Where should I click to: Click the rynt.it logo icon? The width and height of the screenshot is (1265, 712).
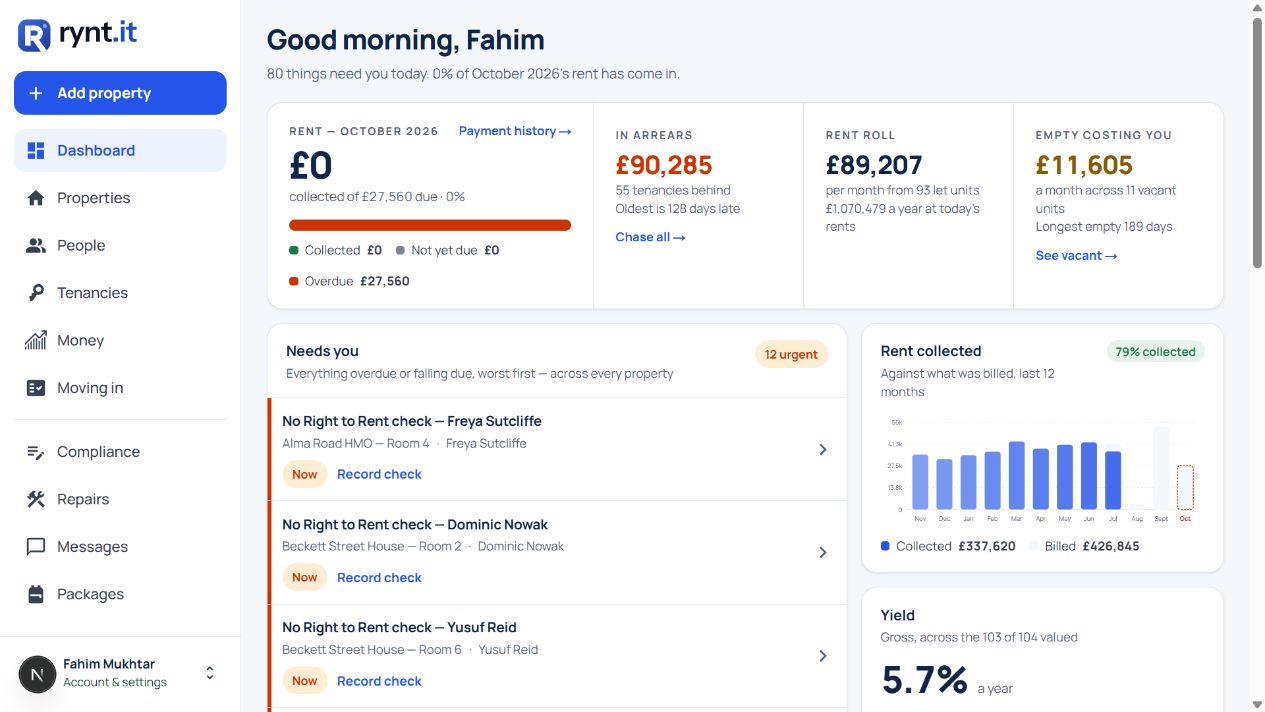(34, 35)
